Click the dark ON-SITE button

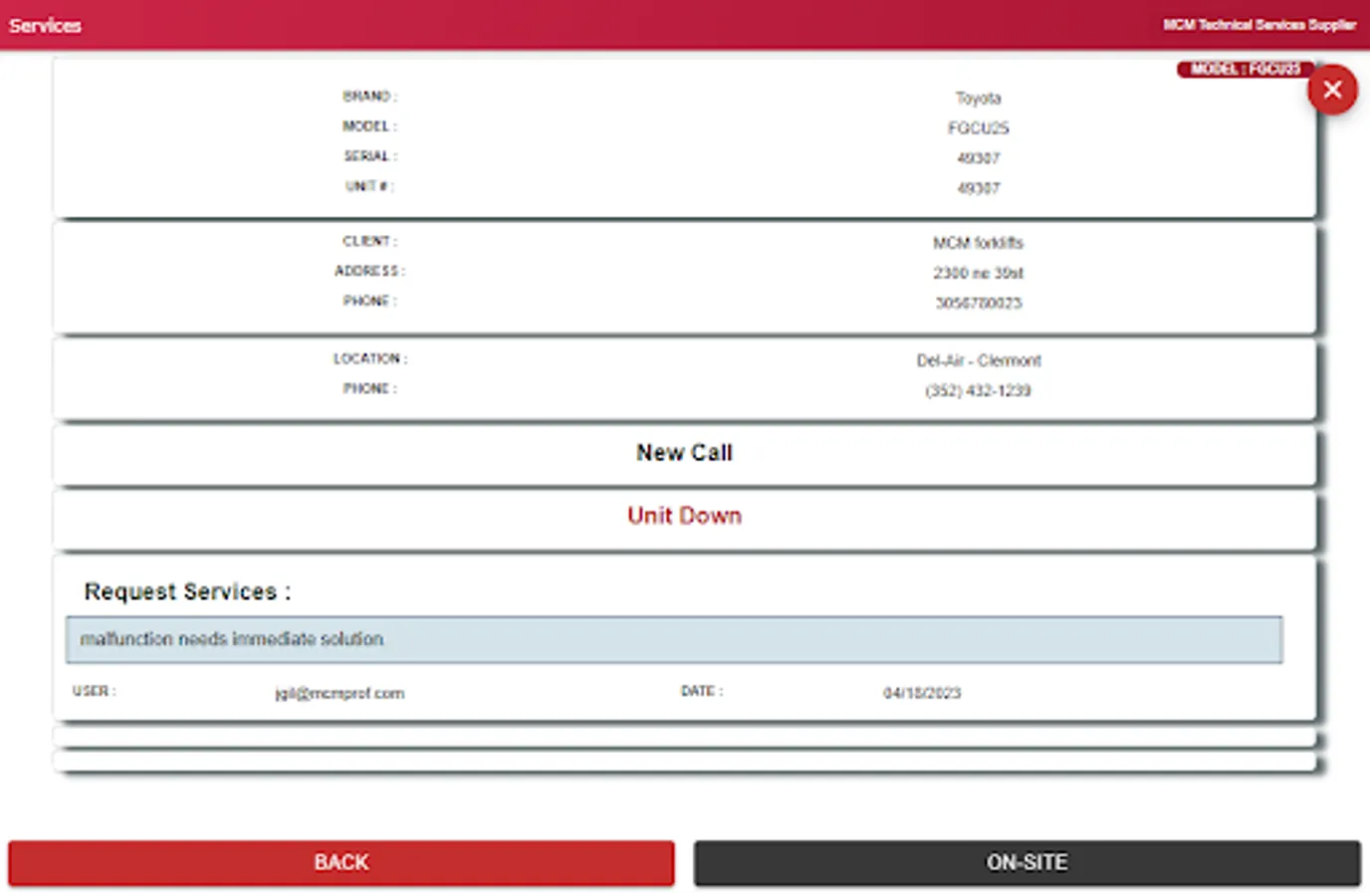coord(1027,862)
